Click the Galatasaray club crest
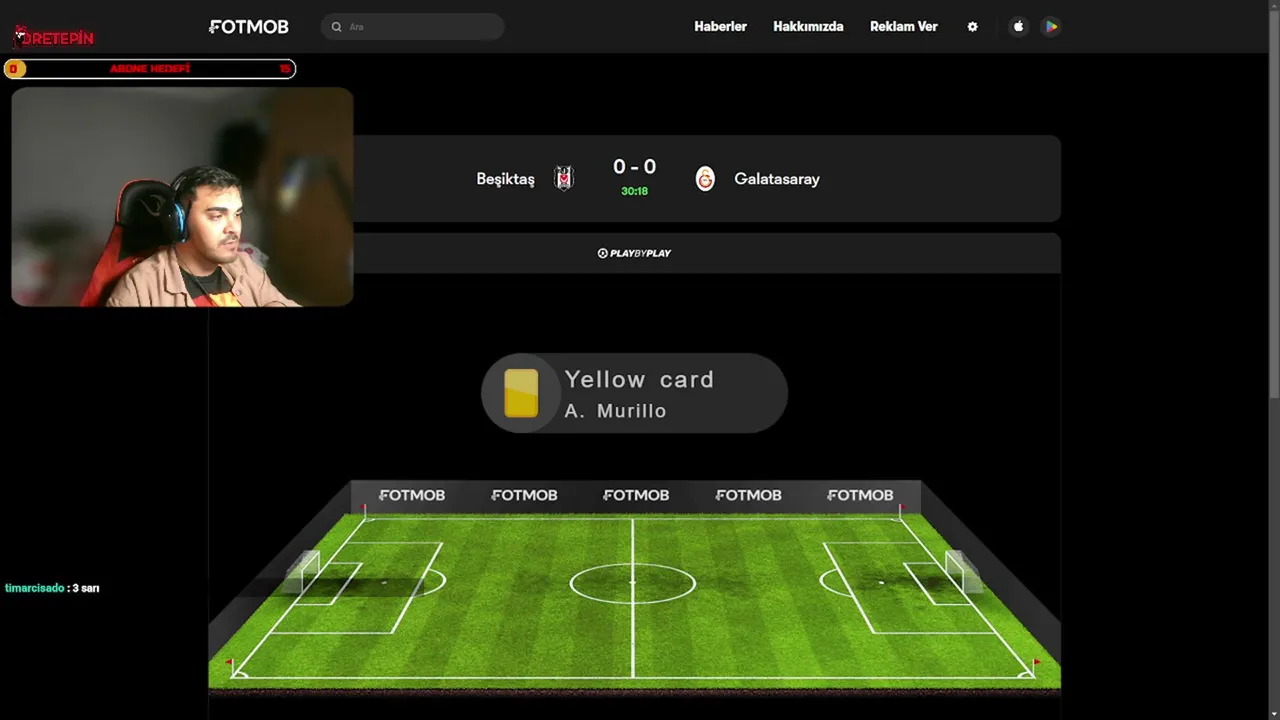 click(x=705, y=179)
